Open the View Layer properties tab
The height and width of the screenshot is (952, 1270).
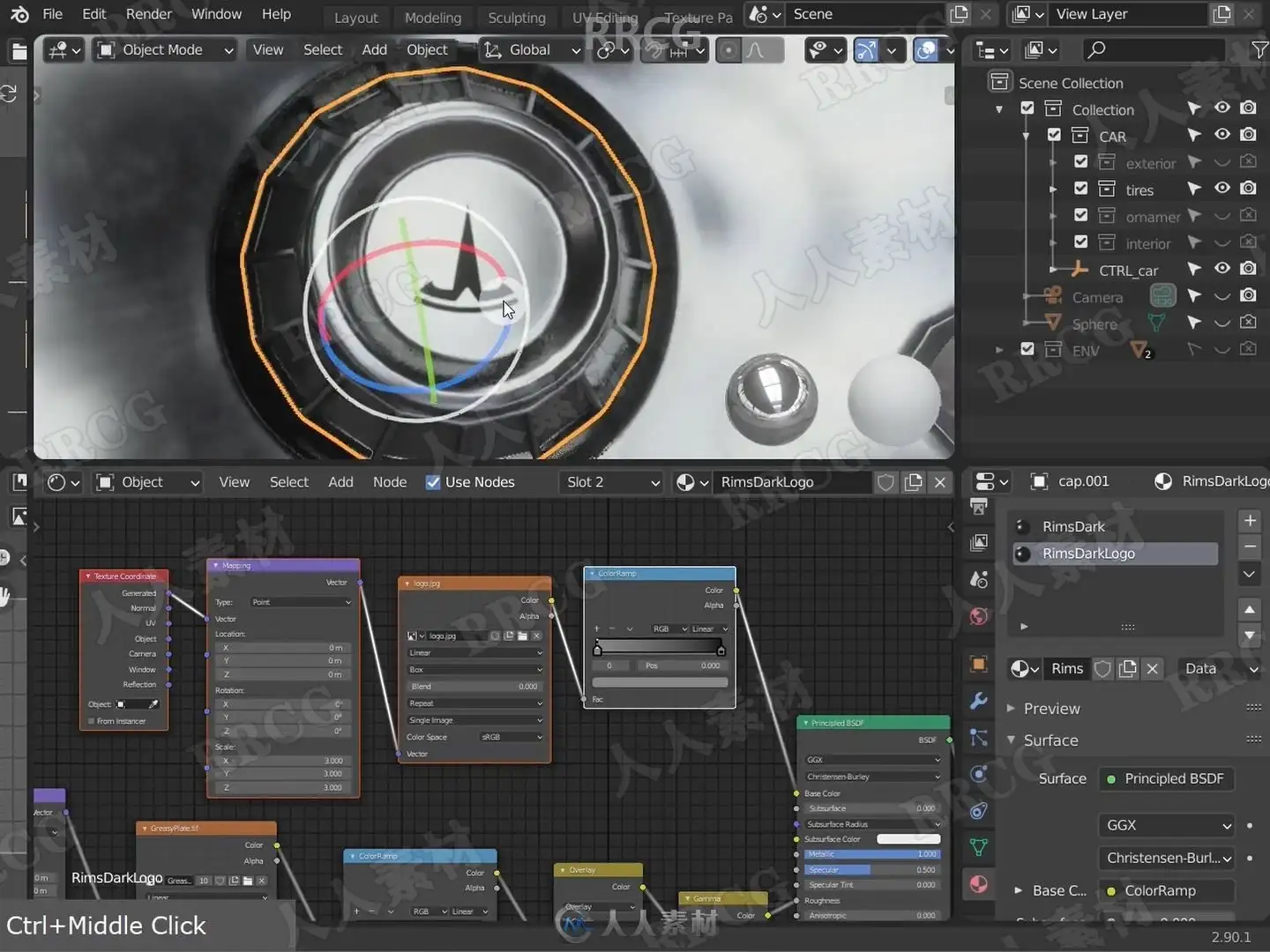(979, 542)
